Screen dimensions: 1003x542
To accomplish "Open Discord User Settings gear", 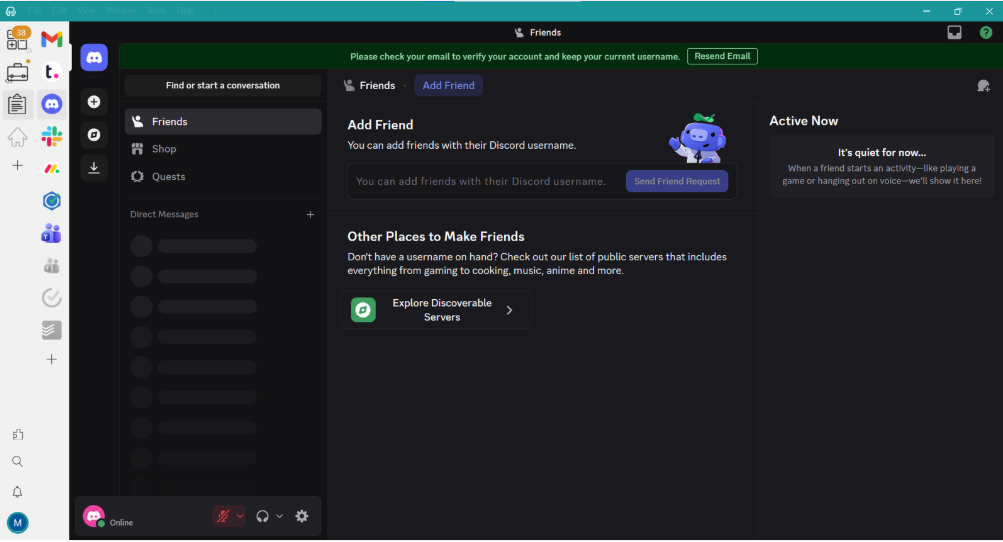I will point(302,516).
